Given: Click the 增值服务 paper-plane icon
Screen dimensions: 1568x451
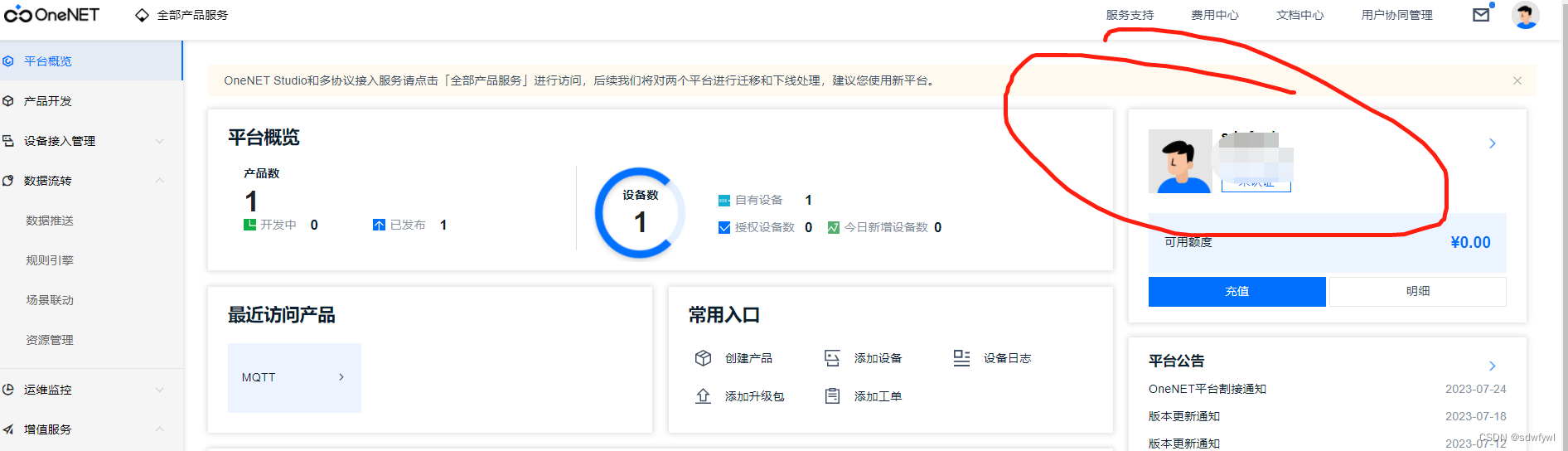Looking at the screenshot, I should point(8,429).
